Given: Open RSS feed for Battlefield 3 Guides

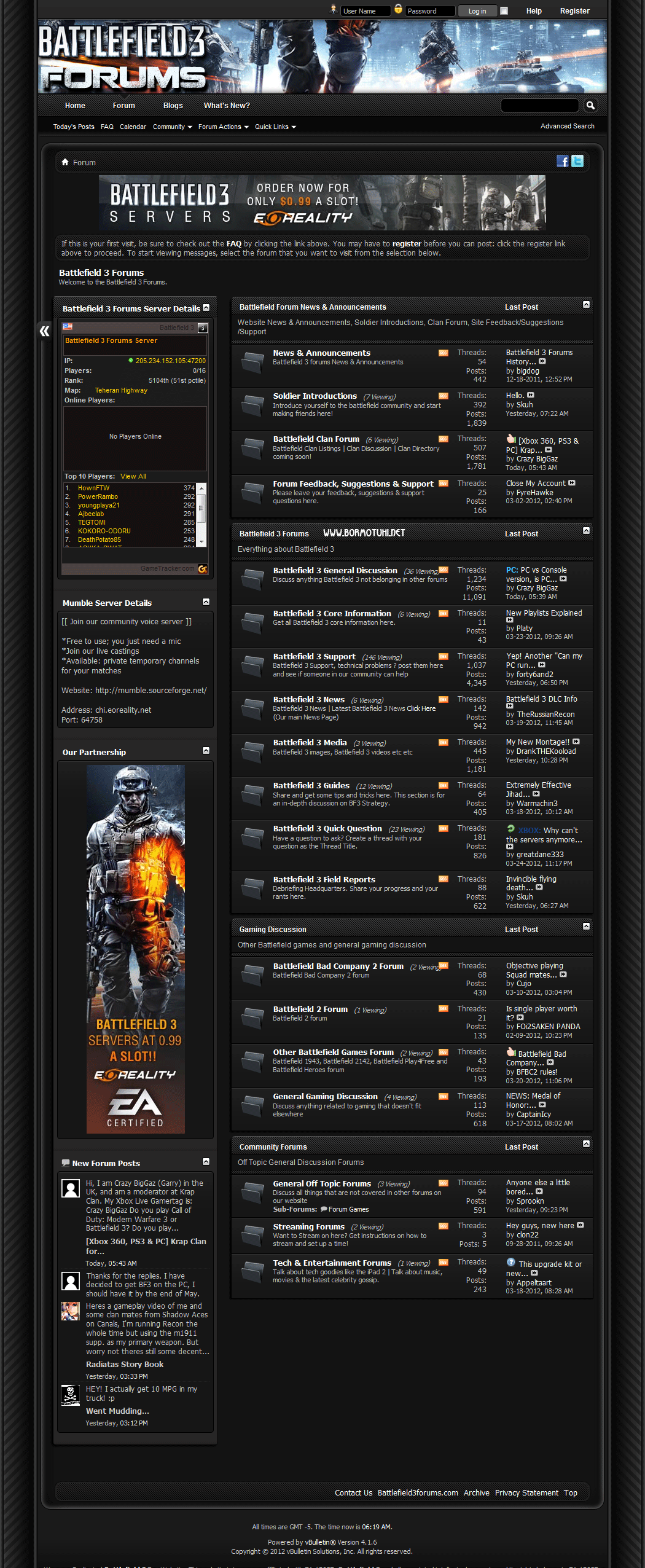Looking at the screenshot, I should click(443, 785).
